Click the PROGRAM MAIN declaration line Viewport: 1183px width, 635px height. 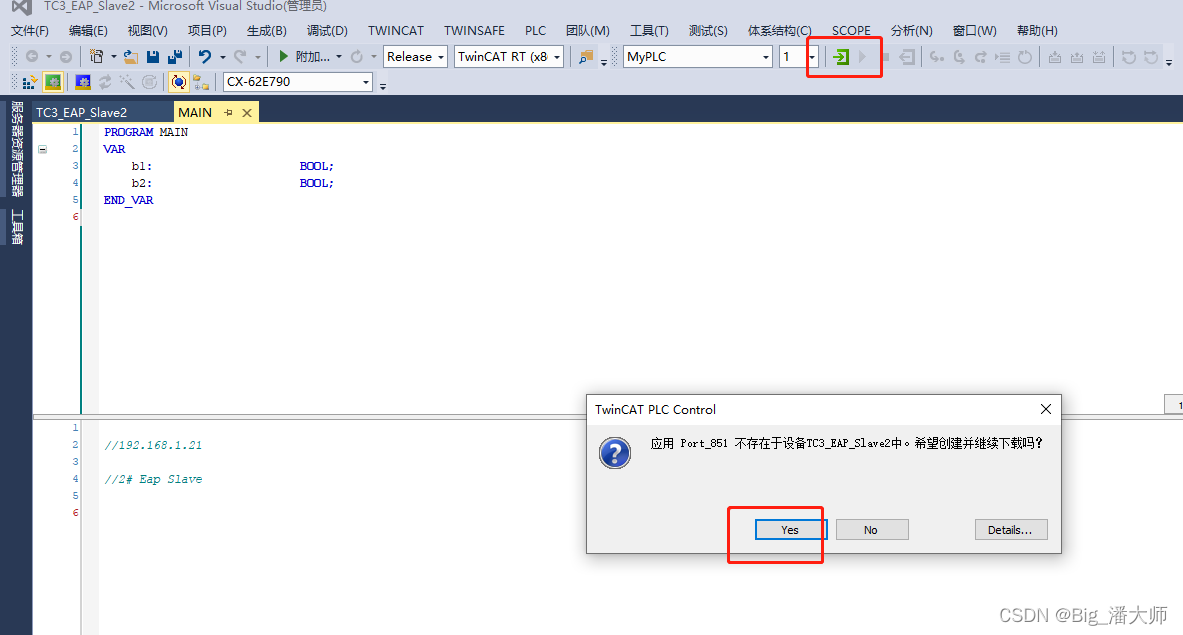click(146, 132)
